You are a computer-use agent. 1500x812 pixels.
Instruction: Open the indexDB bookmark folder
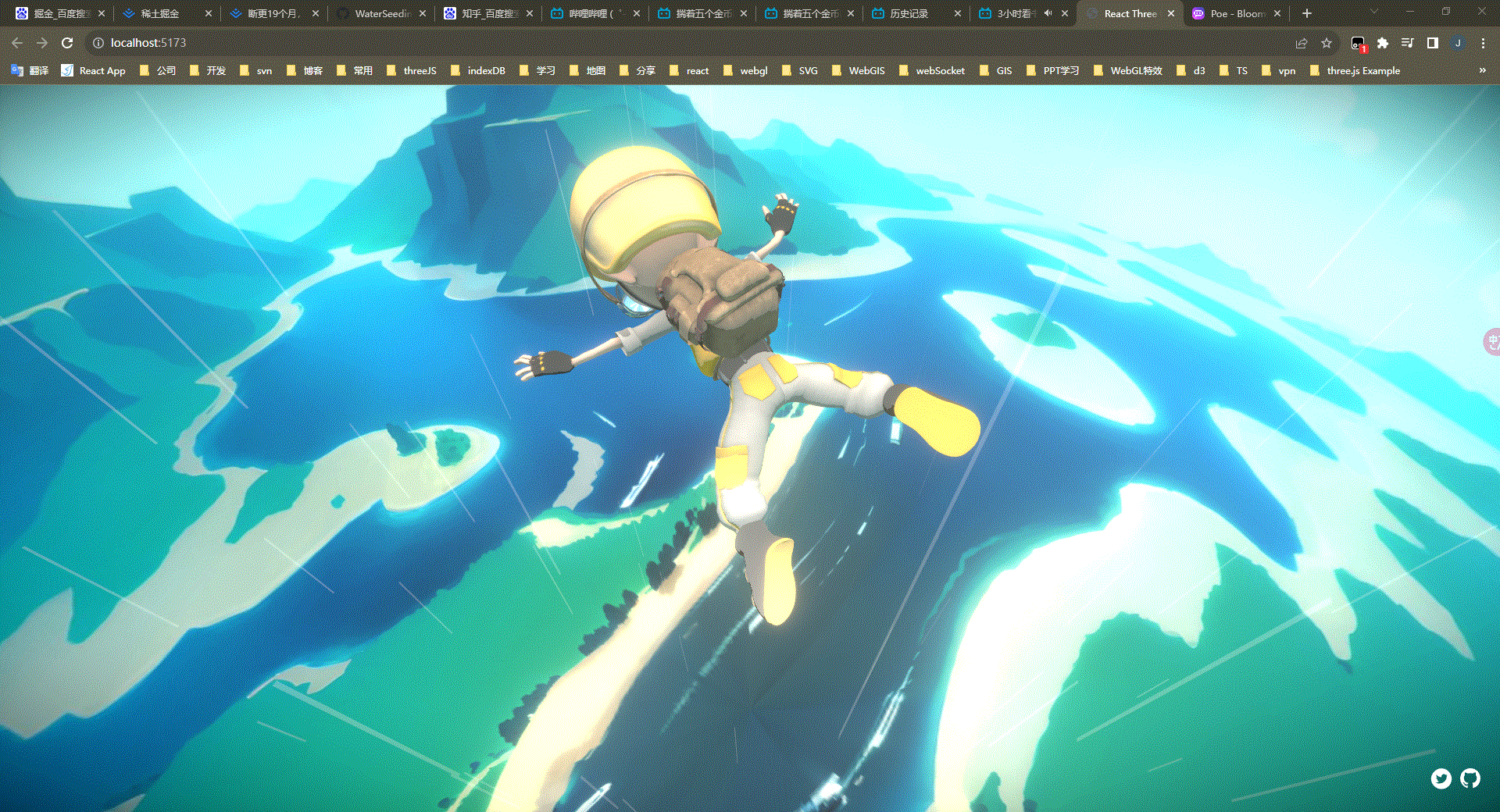tap(477, 70)
